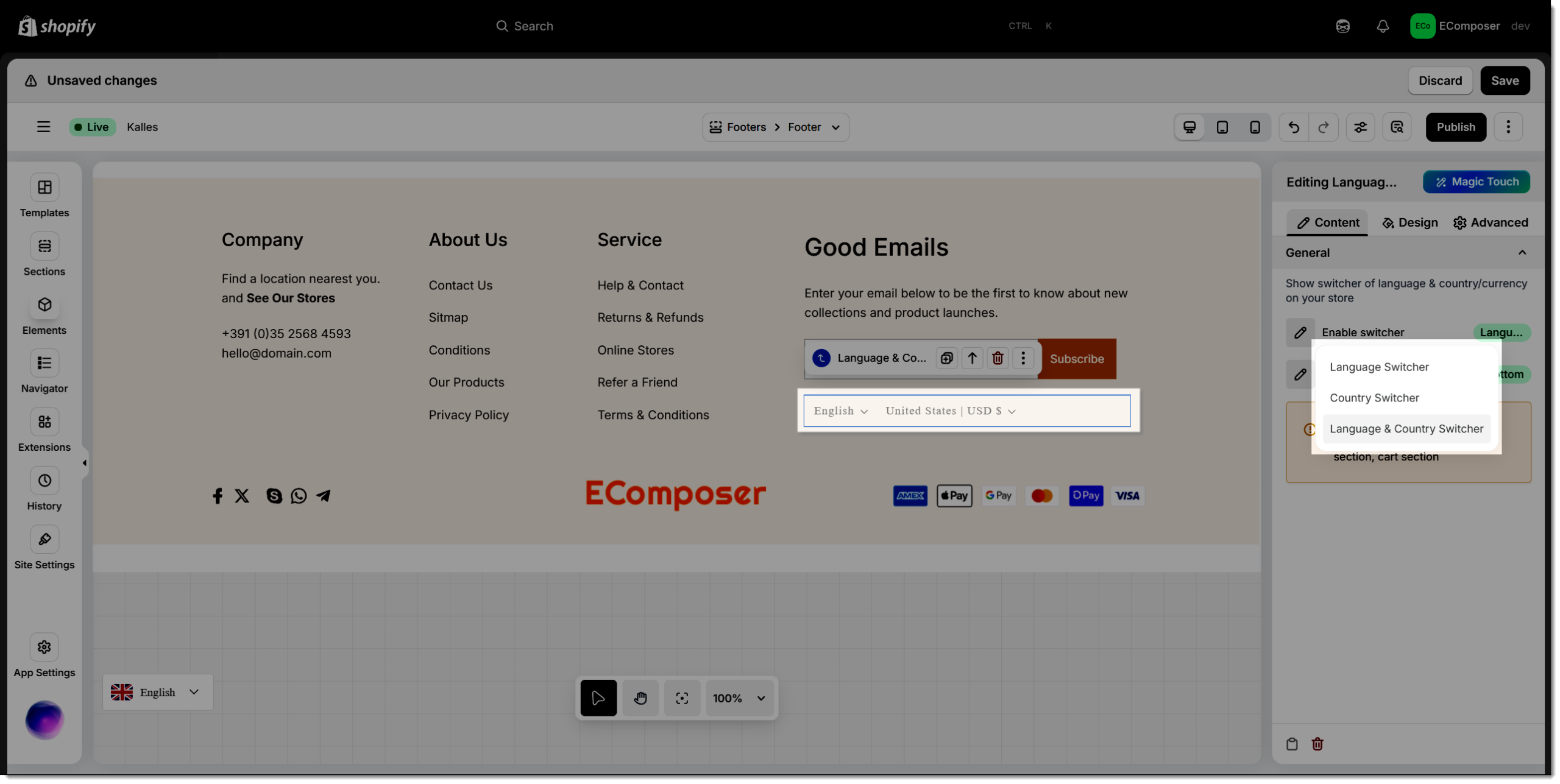Click the Shopify search field

[533, 26]
